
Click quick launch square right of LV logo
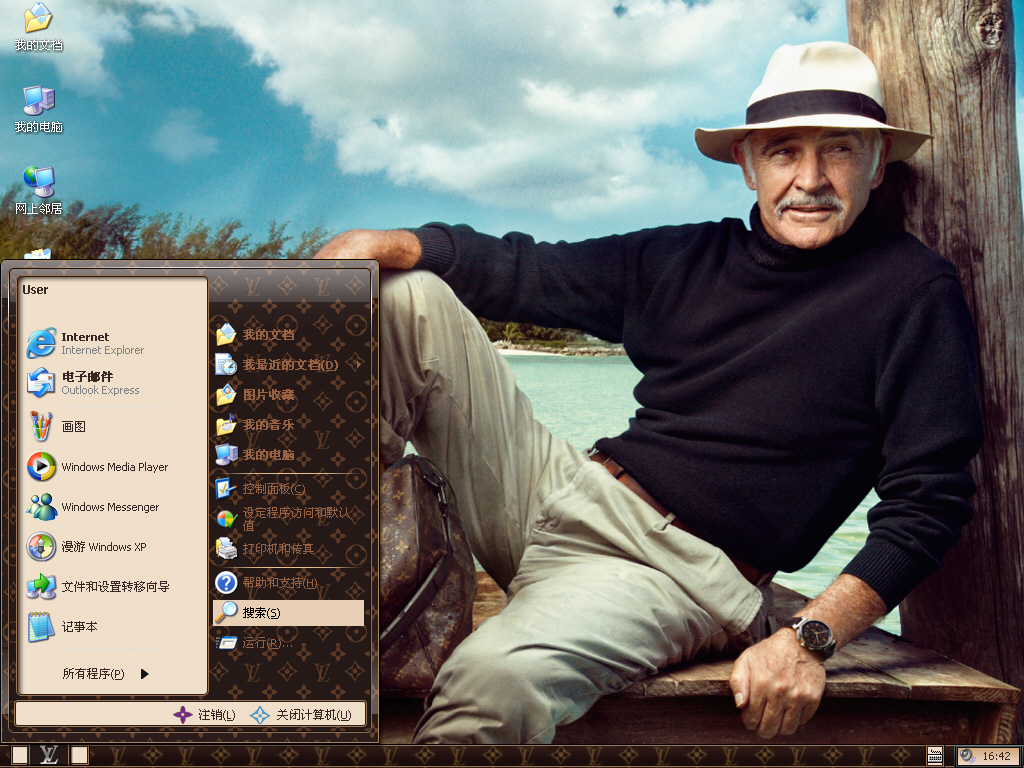pos(80,756)
